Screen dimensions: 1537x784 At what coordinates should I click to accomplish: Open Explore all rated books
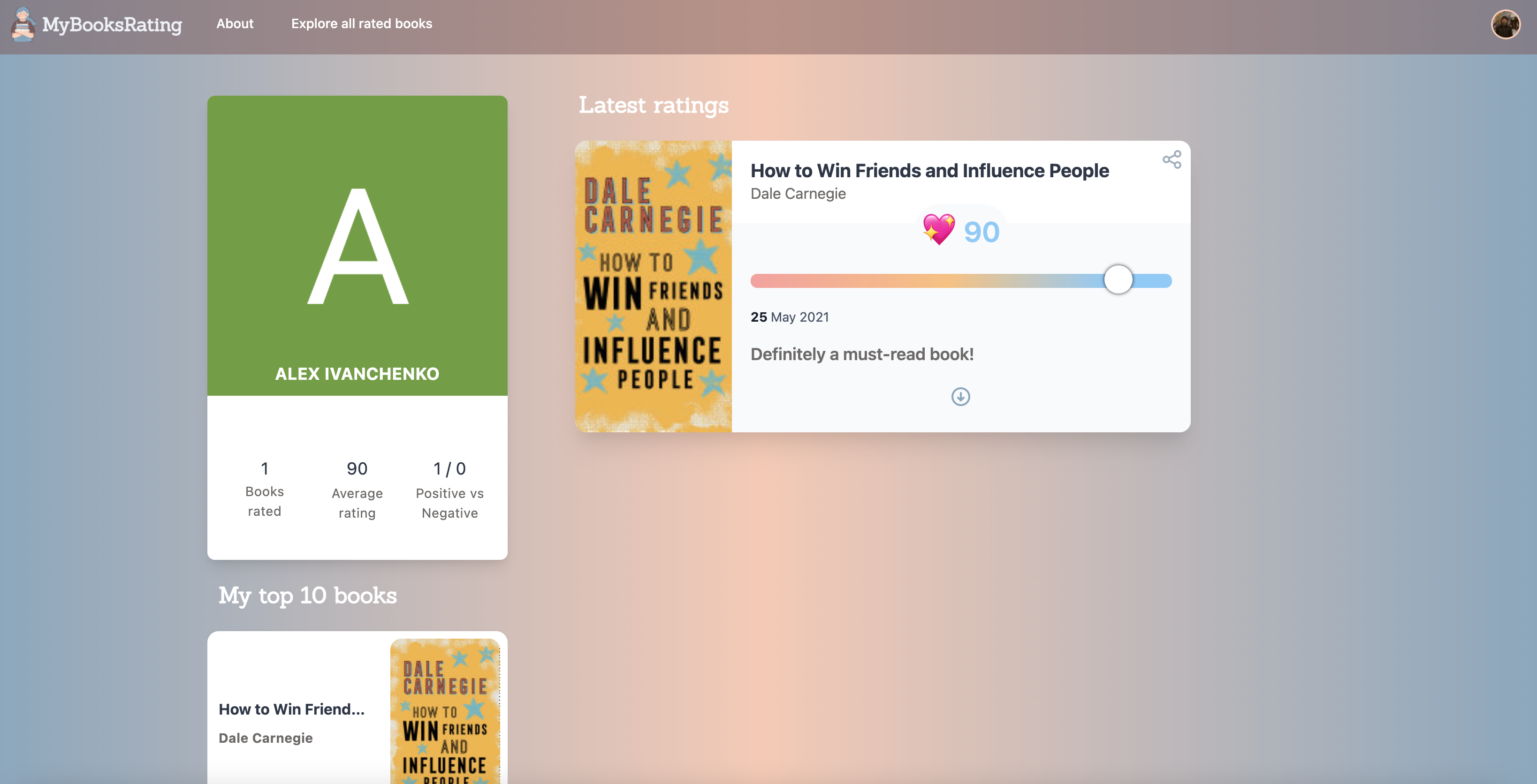coord(361,24)
